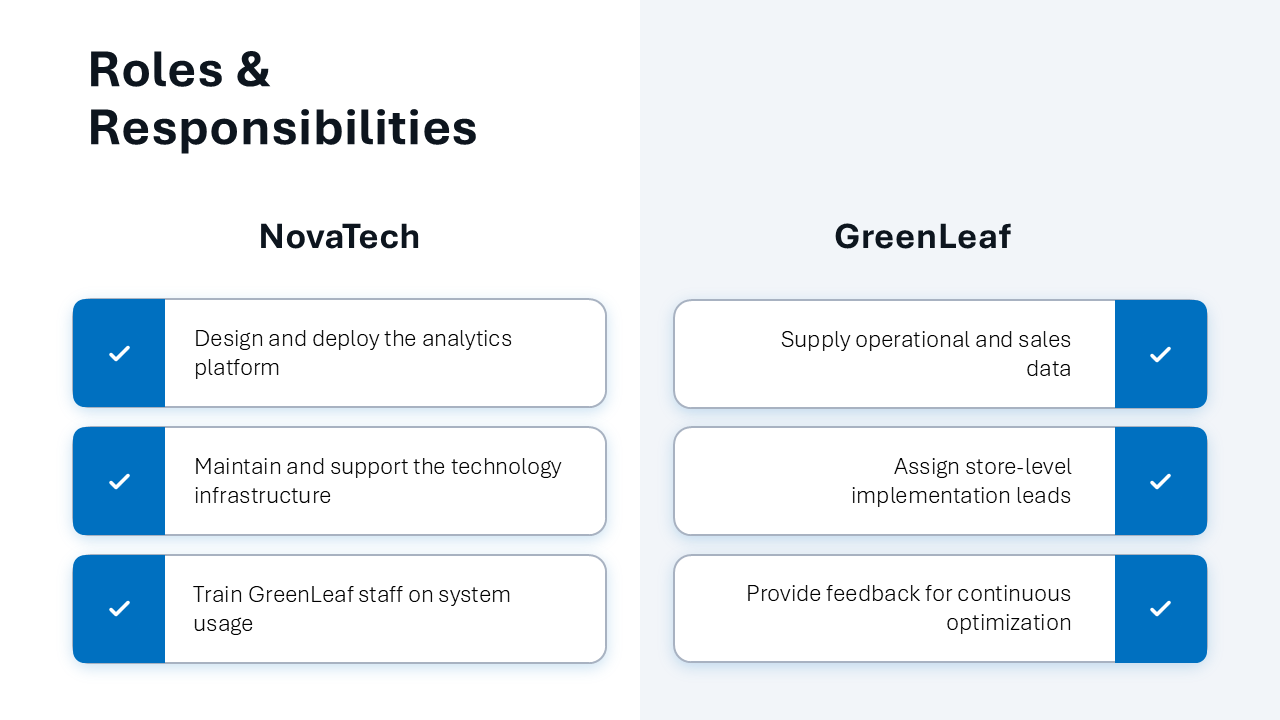
Task: Select the 'Roles & Responsibilities' slide title
Action: pyautogui.click(x=282, y=98)
